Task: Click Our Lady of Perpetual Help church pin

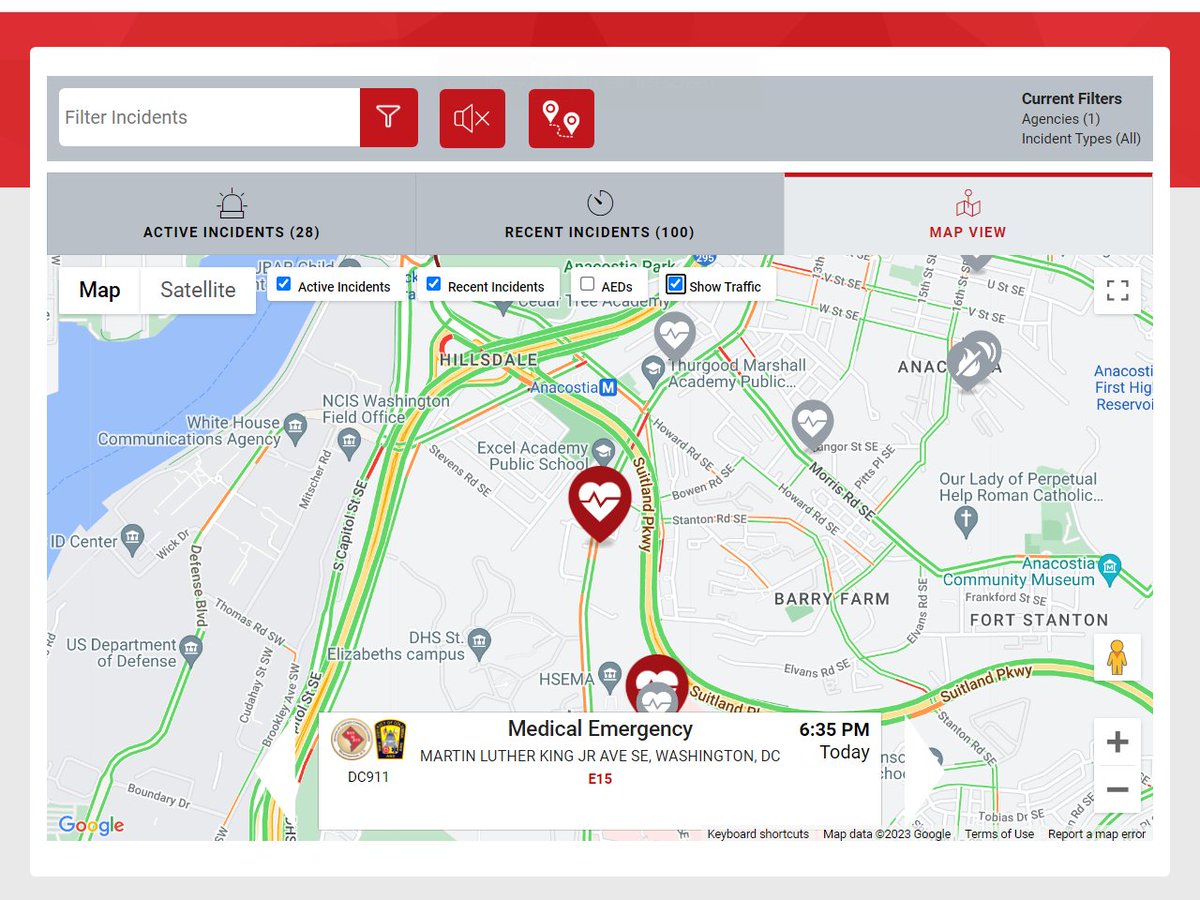Action: tap(965, 520)
